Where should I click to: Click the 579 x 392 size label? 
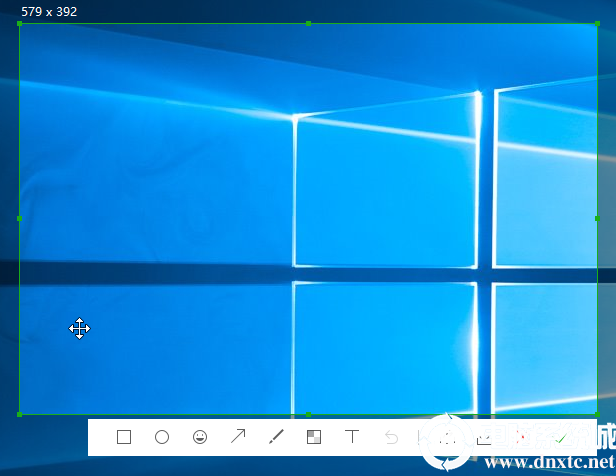41,12
